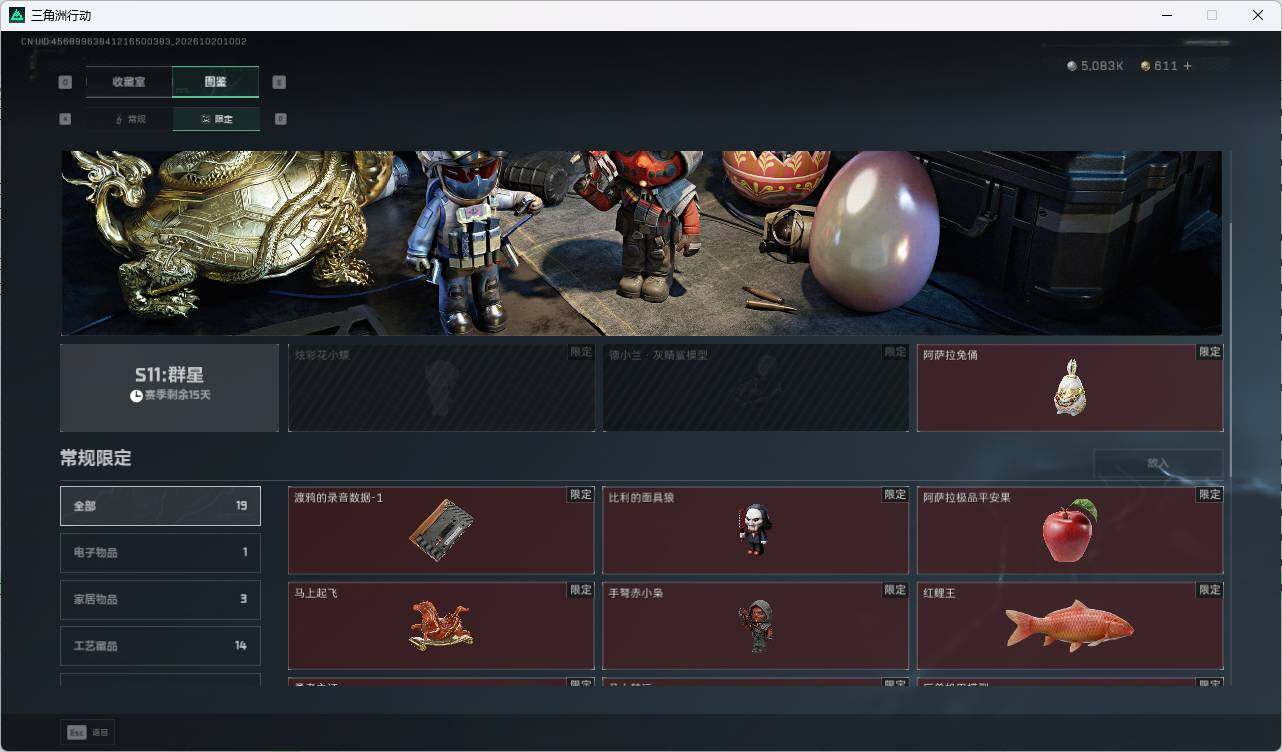Click the 阿萨拉极品平安果 apple icon
Viewport: 1282px width, 752px height.
pyautogui.click(x=1069, y=530)
